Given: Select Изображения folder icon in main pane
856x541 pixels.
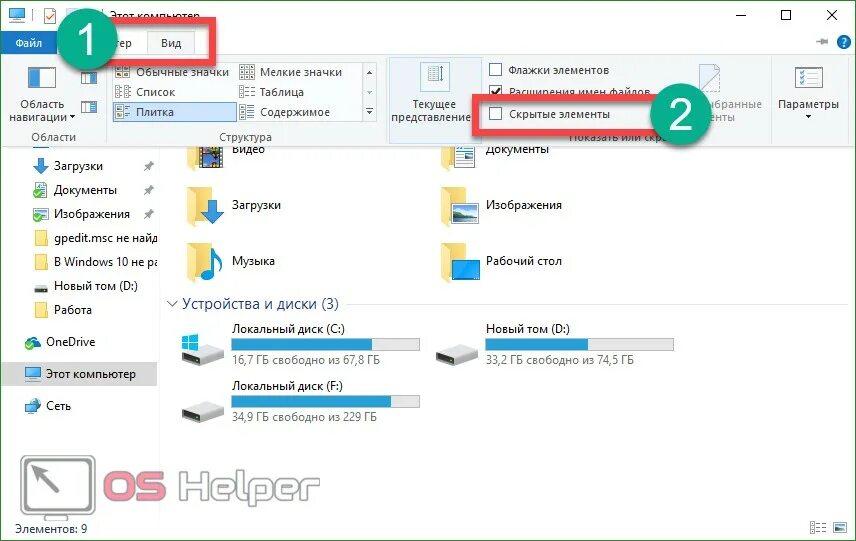Looking at the screenshot, I should click(460, 206).
